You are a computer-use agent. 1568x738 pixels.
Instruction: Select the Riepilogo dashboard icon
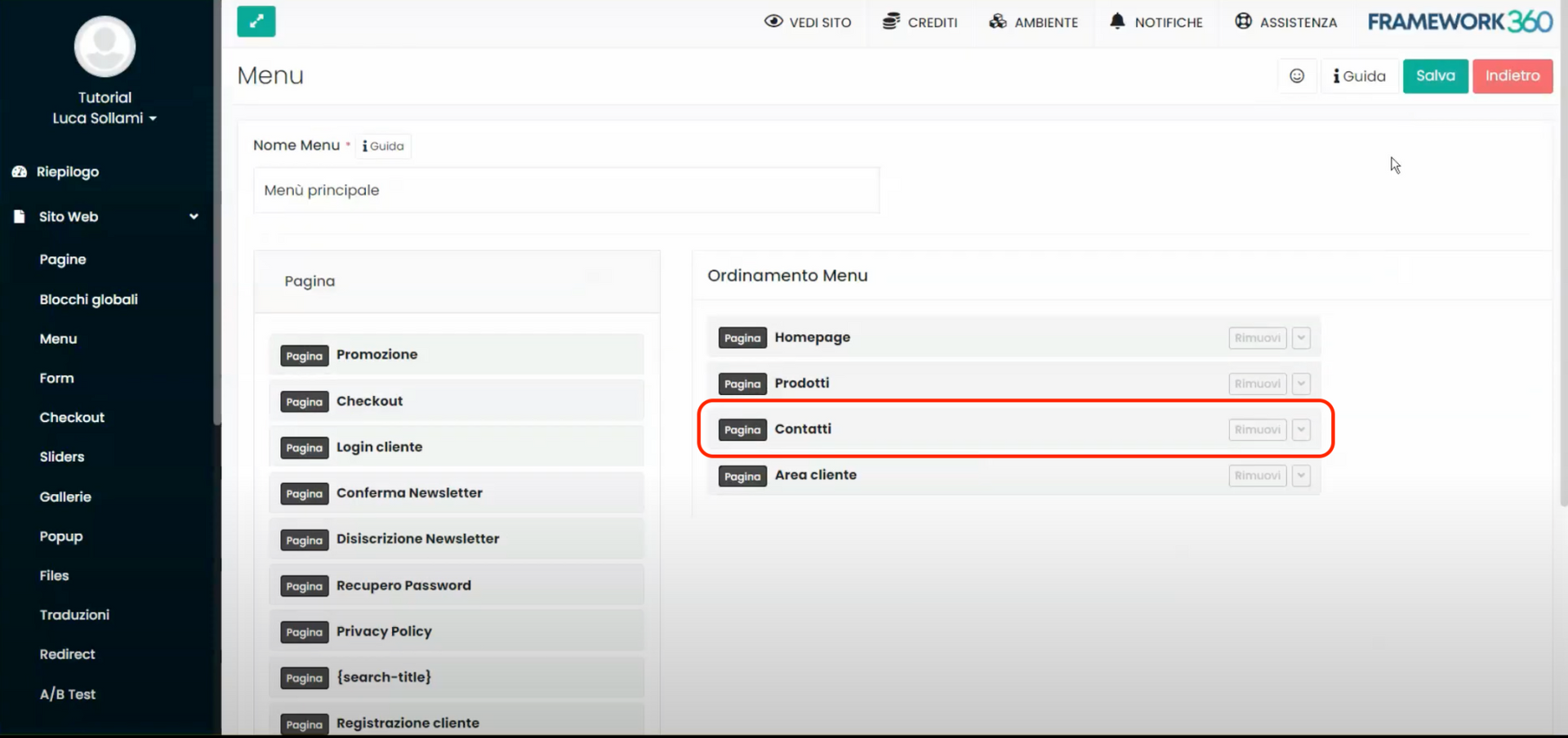coord(19,171)
